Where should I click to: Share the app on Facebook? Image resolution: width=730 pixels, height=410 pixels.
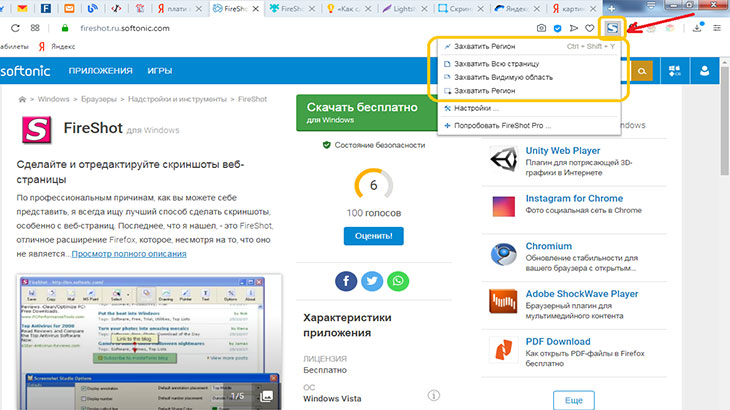pyautogui.click(x=347, y=281)
